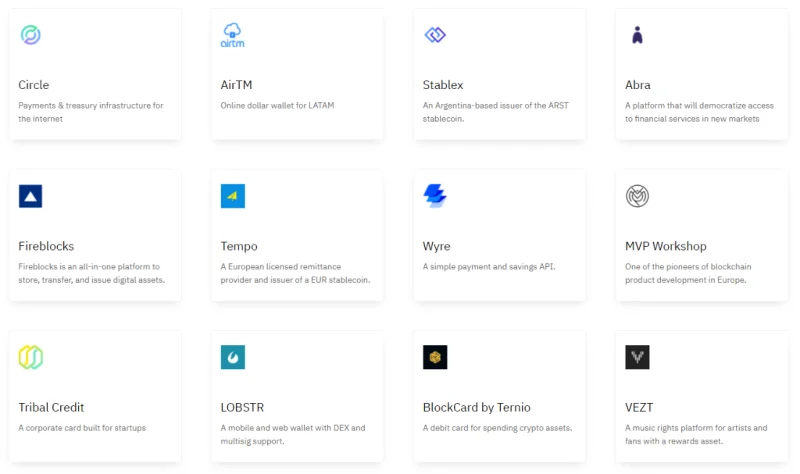The width and height of the screenshot is (800, 474).
Task: Select the Wyre title text
Action: click(436, 246)
